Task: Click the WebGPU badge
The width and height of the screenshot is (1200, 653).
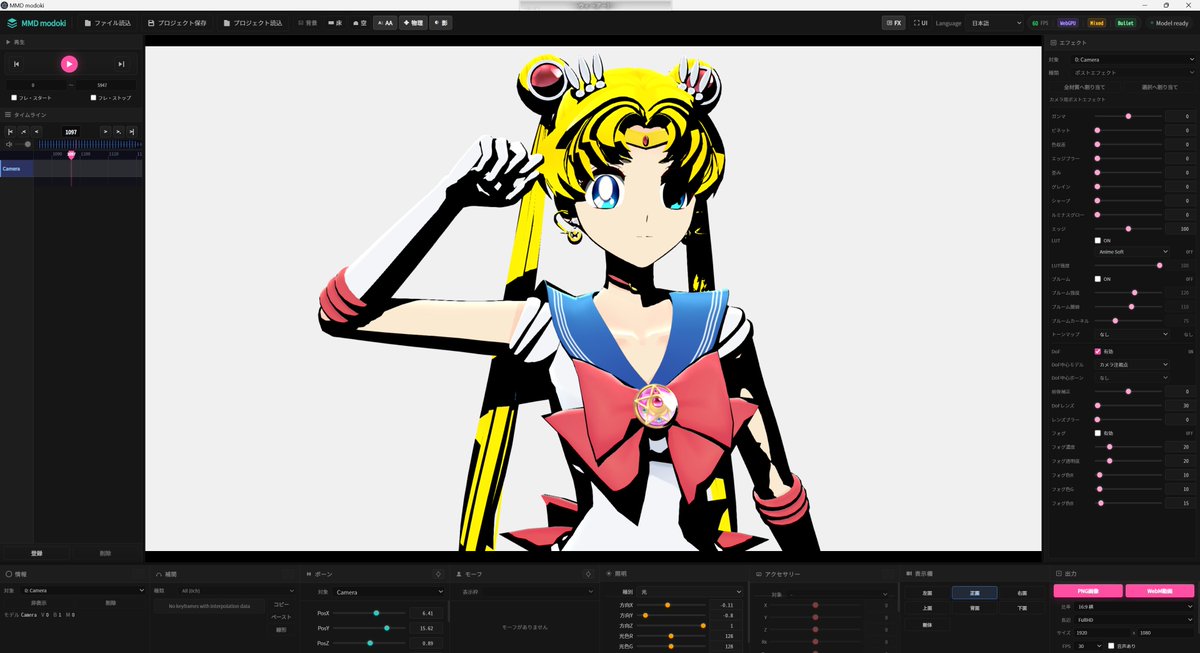Action: (x=1068, y=22)
